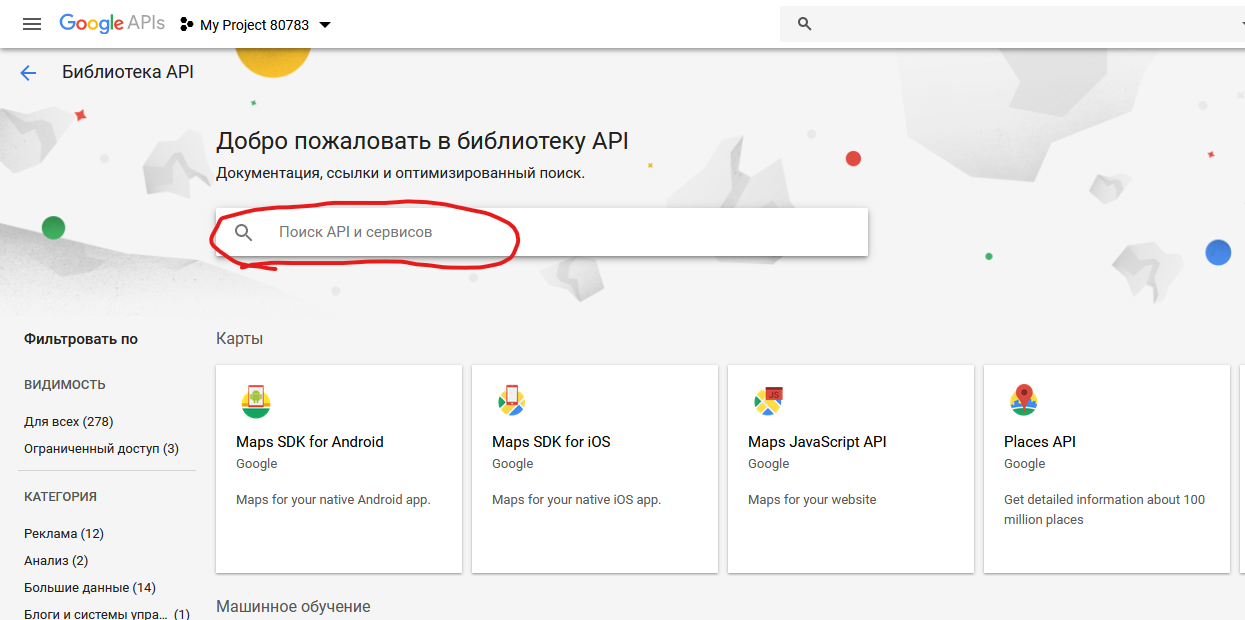Open Maps JavaScript API title

click(x=817, y=442)
